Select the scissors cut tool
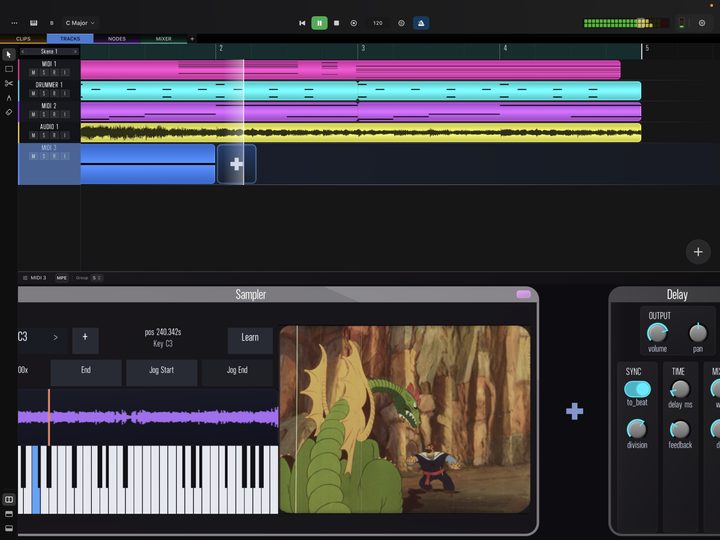 [9, 84]
